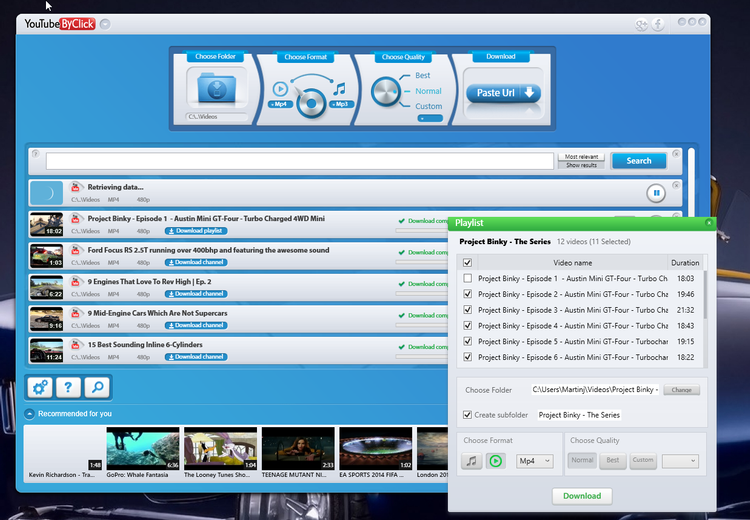Open EA SPORTS 2014 FIFA recommended thumbnail
The height and width of the screenshot is (520, 750).
(x=375, y=449)
